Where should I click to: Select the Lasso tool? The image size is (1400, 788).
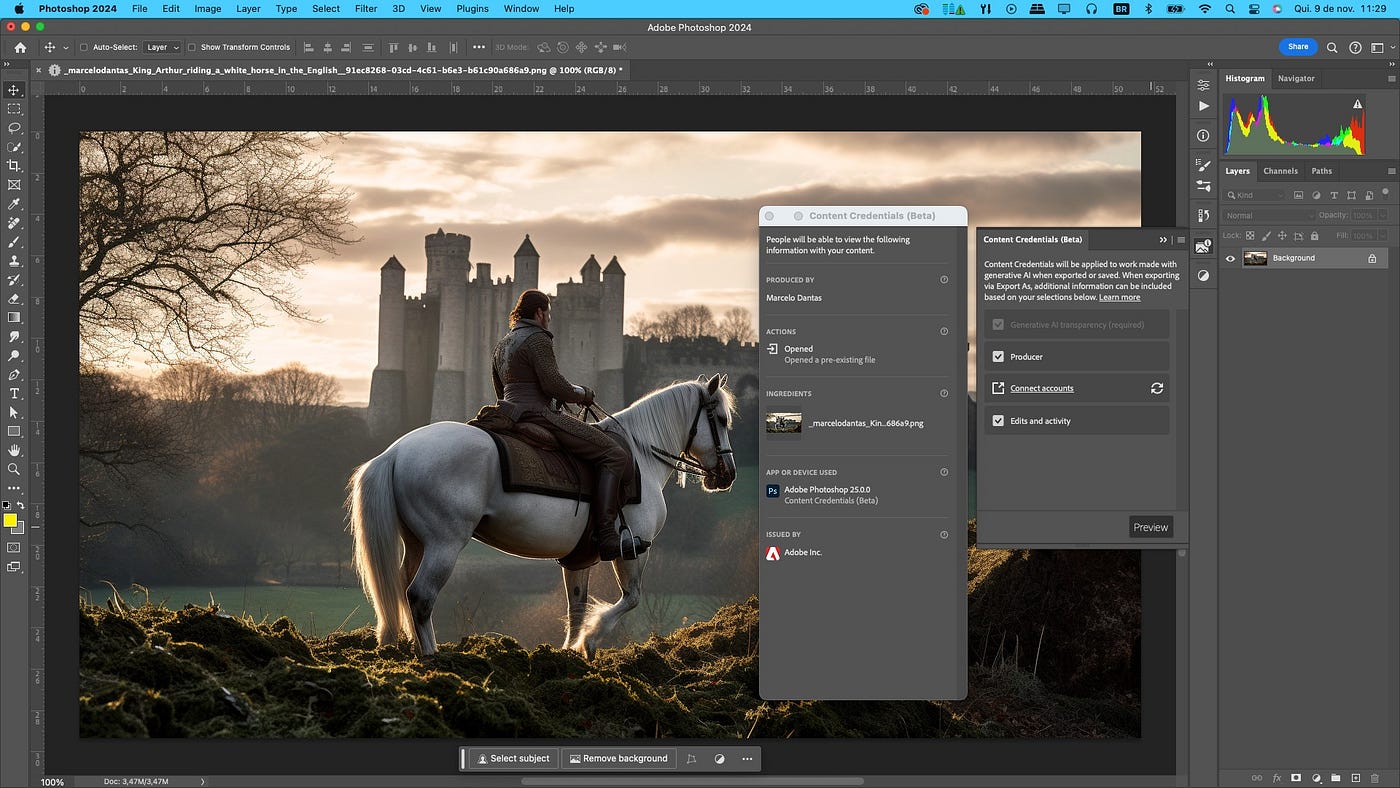coord(14,128)
